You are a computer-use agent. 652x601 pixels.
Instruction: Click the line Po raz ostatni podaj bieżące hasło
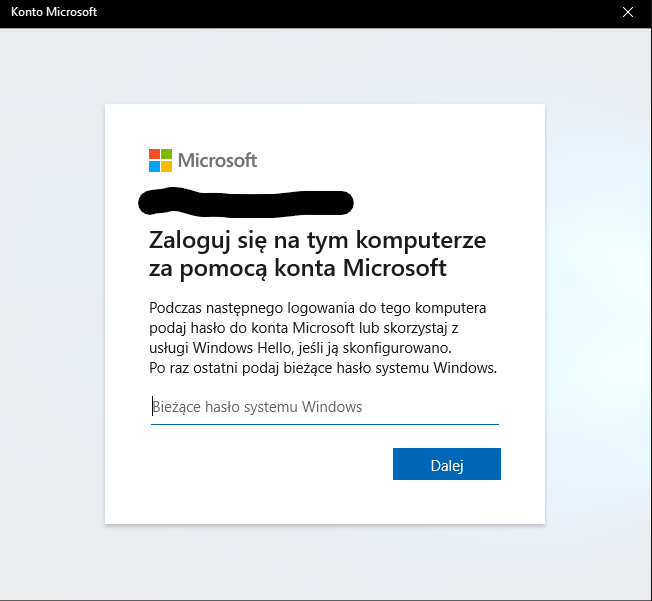(x=323, y=368)
